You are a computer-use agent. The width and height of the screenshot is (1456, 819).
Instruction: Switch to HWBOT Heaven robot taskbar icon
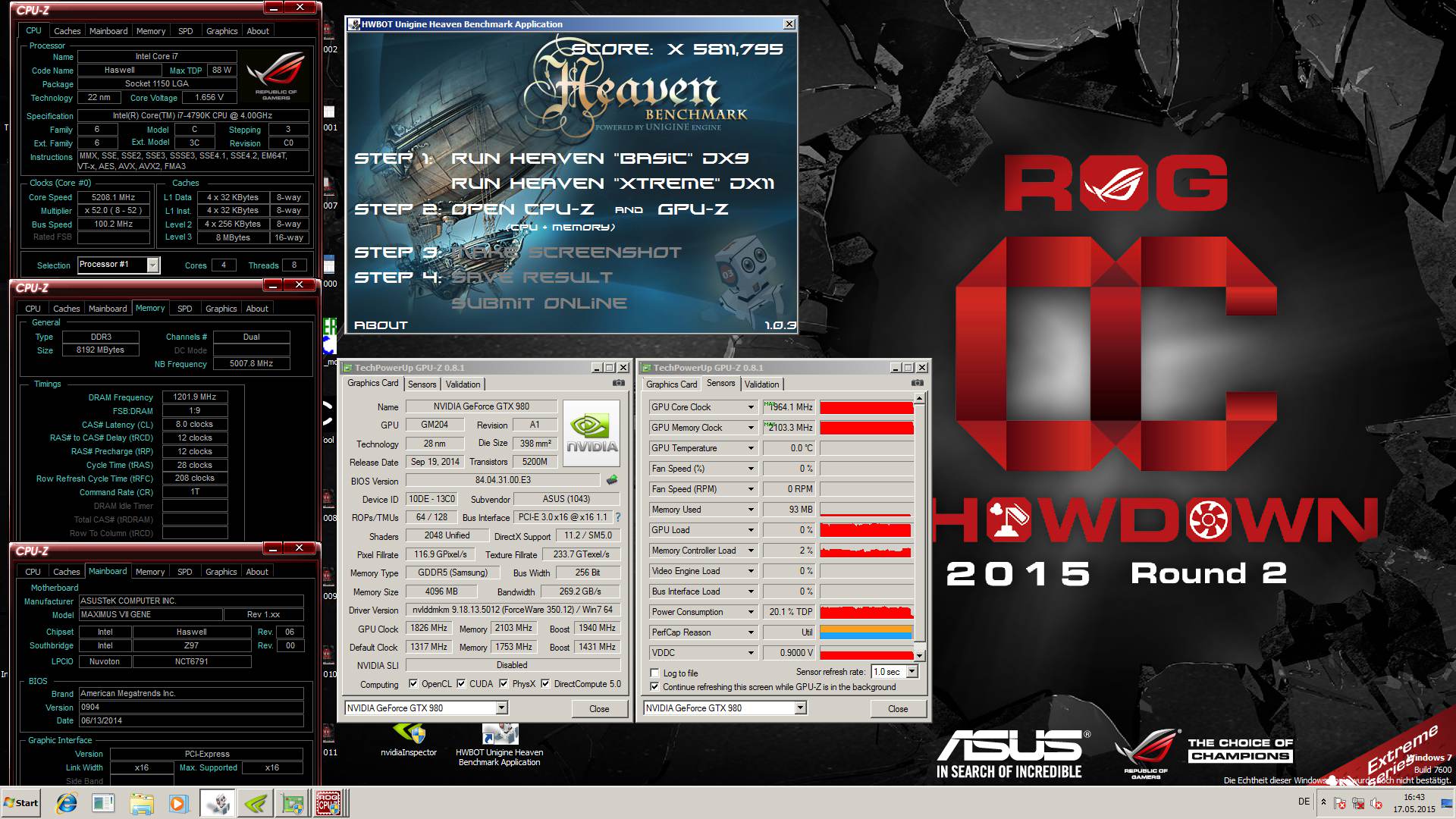[217, 802]
